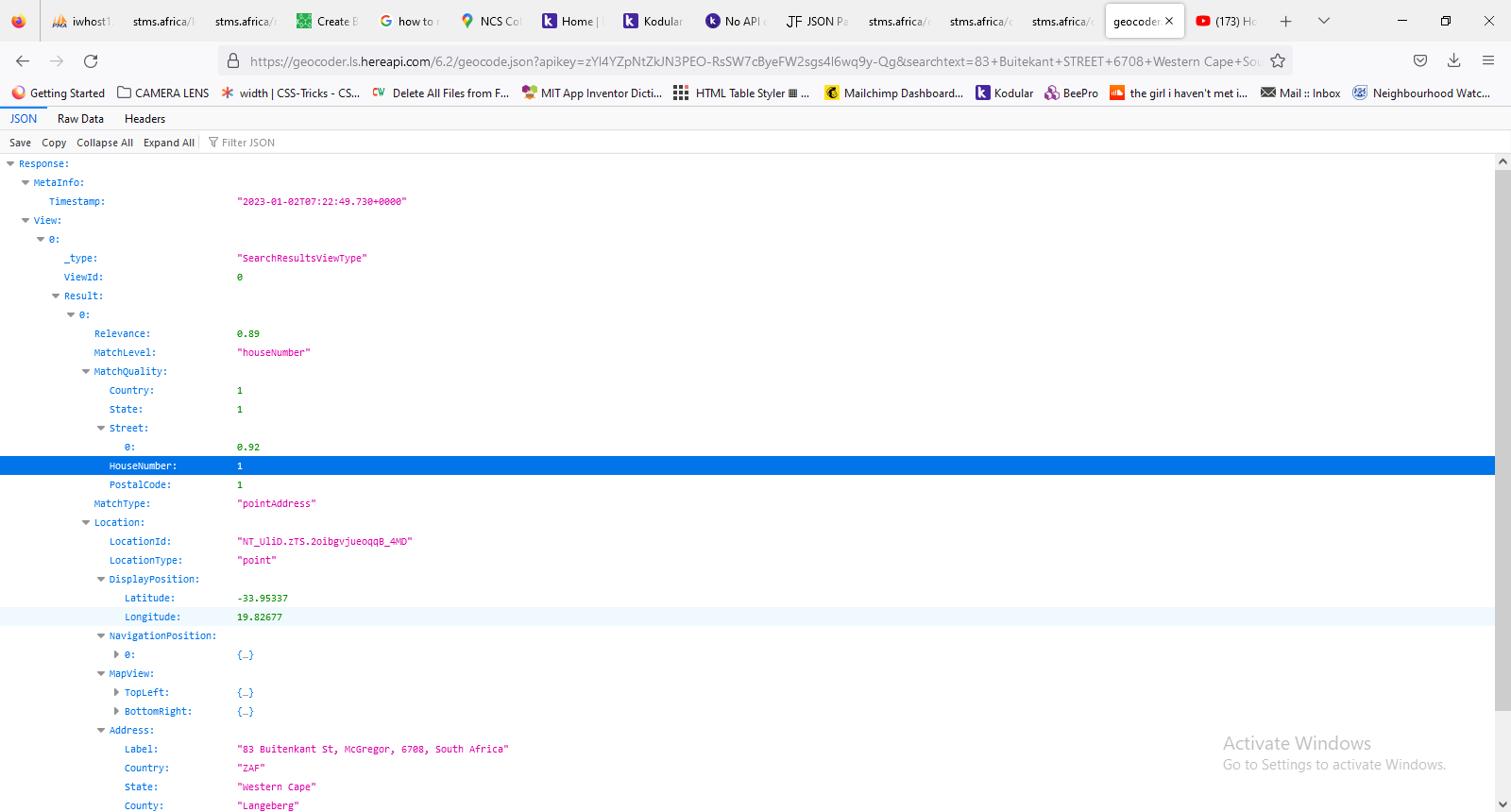The width and height of the screenshot is (1511, 812).
Task: Click the Save JSON button
Action: 20,143
